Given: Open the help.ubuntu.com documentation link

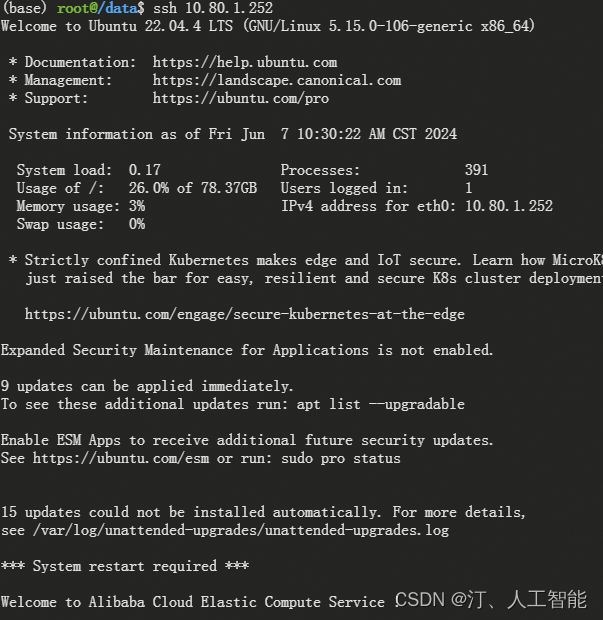Looking at the screenshot, I should click(245, 62).
